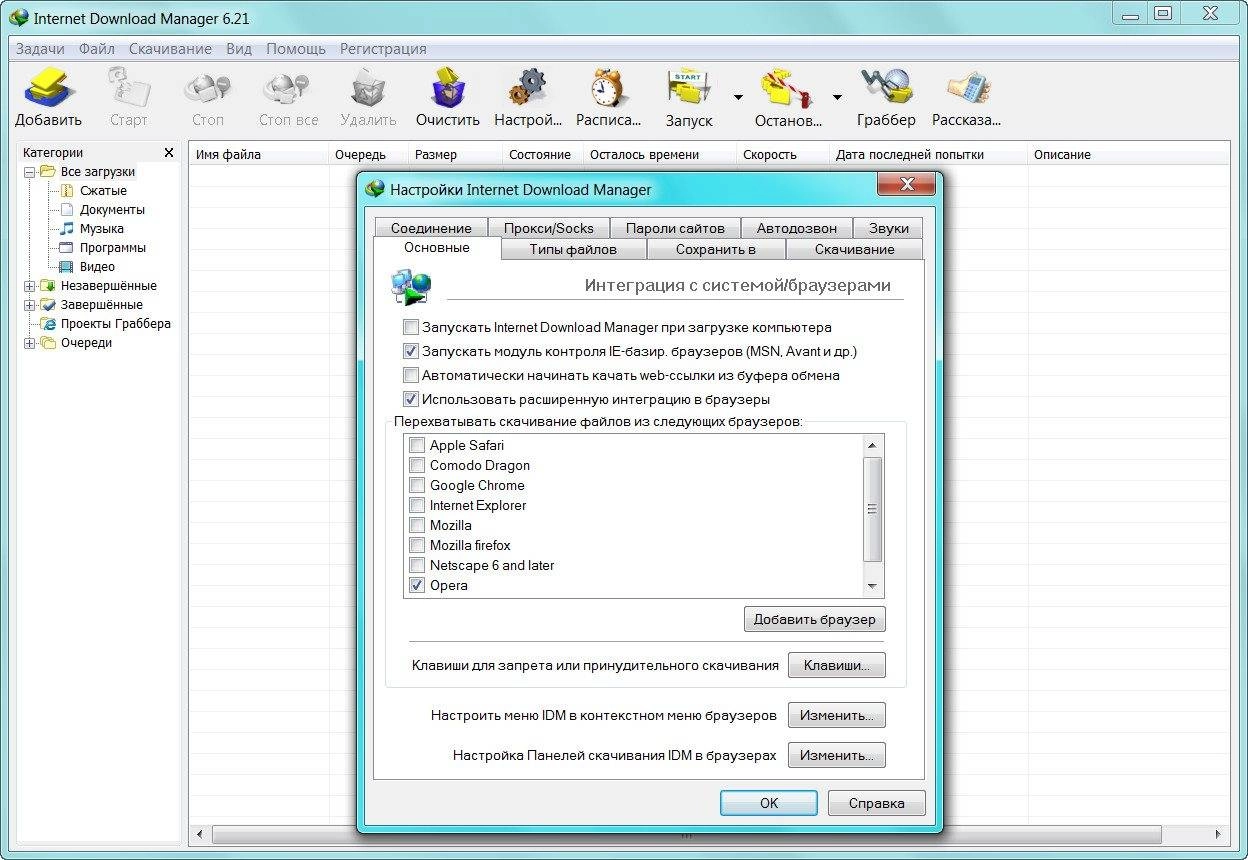Expand the Завершённые tree node
1248x860 pixels.
coord(29,305)
